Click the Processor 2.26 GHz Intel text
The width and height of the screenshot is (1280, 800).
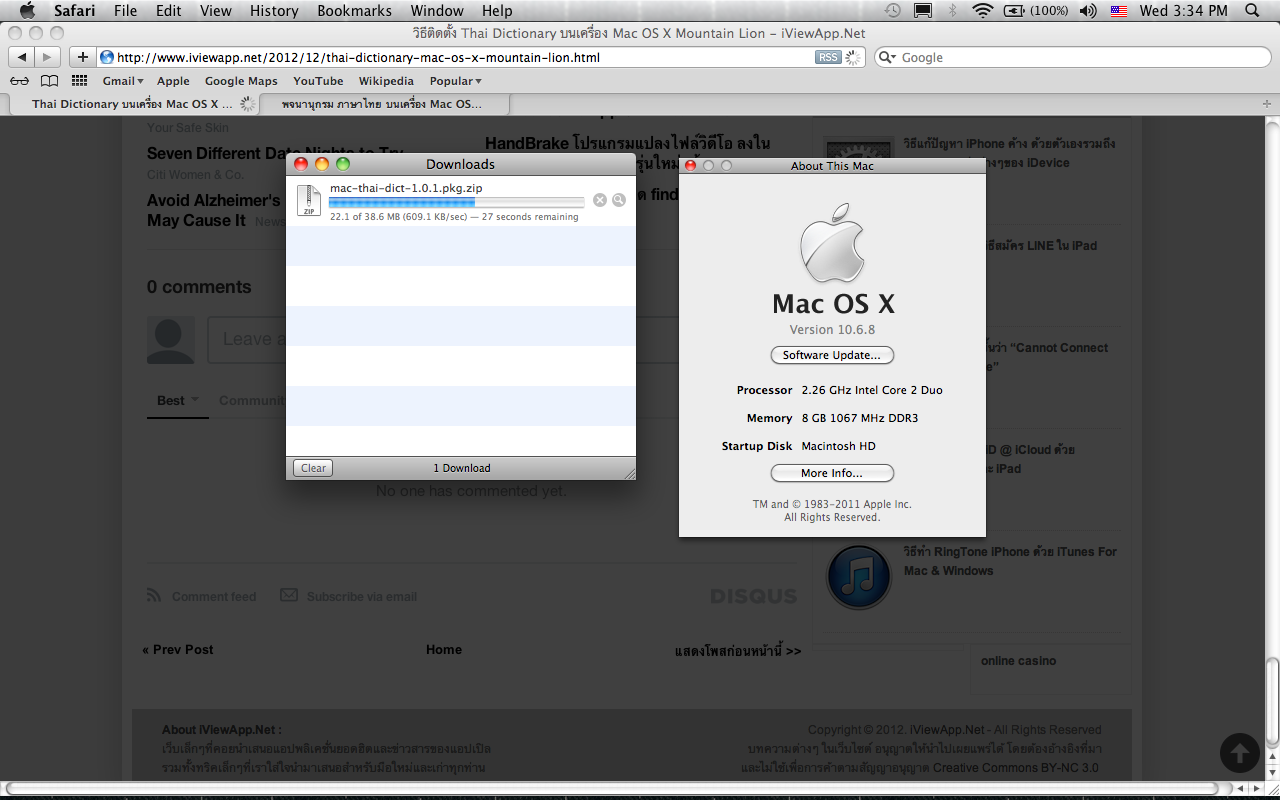point(839,390)
